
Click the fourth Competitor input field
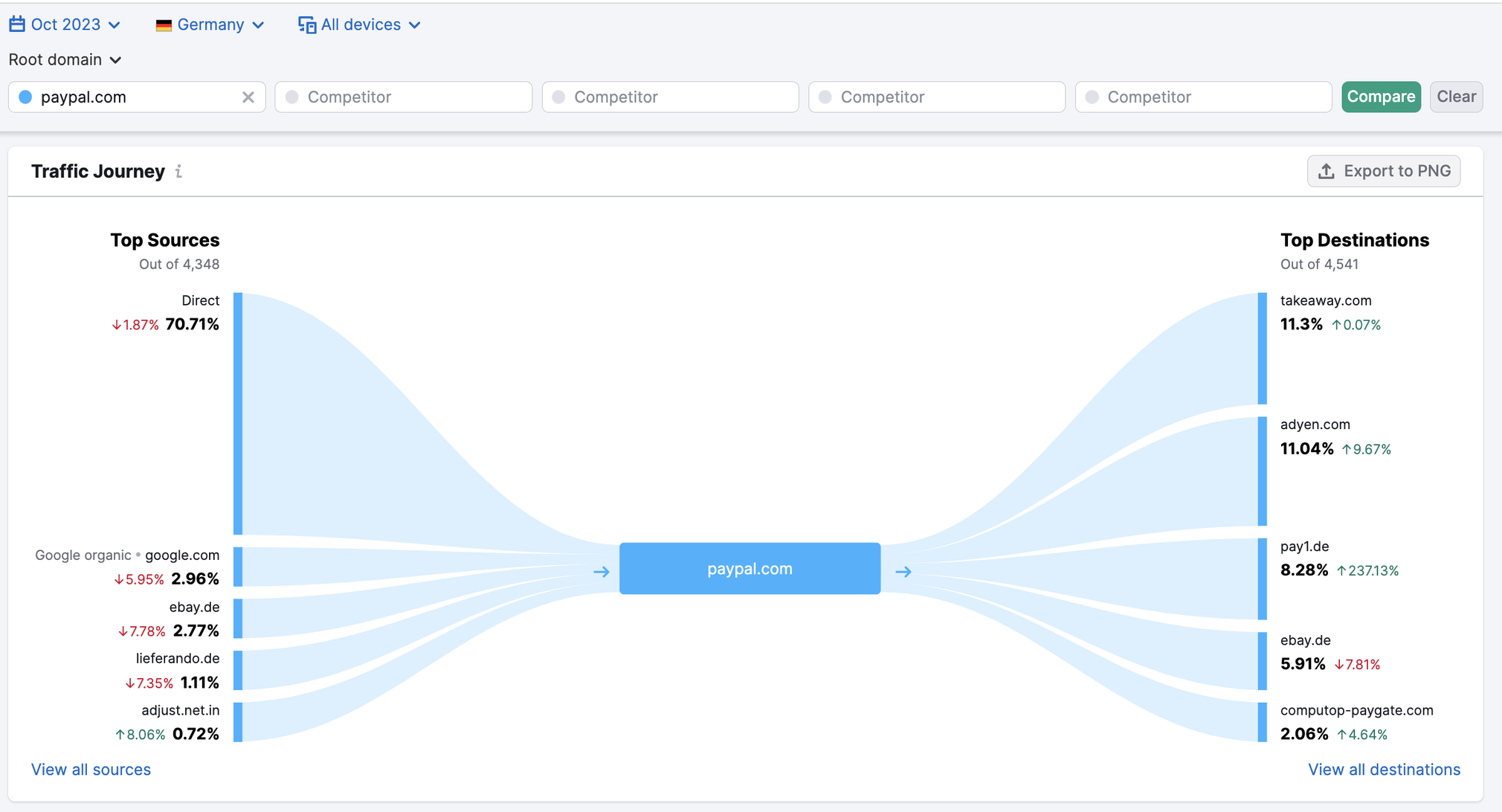[x=1203, y=97]
